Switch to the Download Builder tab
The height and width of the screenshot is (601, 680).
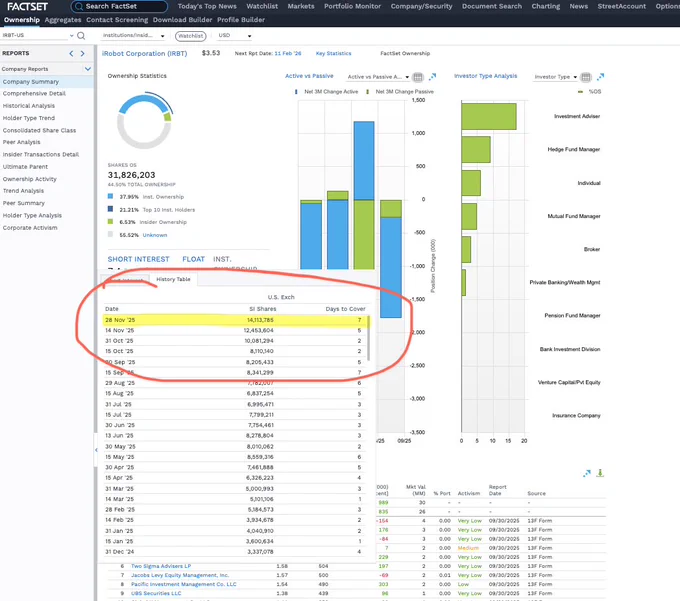point(183,20)
